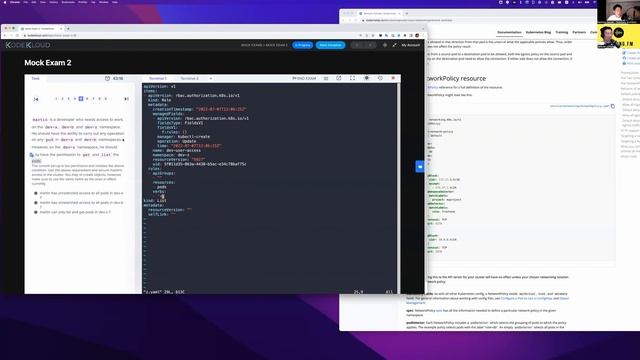Click the Kubernetes docs browser address bar
The width and height of the screenshot is (640, 360).
(x=478, y=20)
